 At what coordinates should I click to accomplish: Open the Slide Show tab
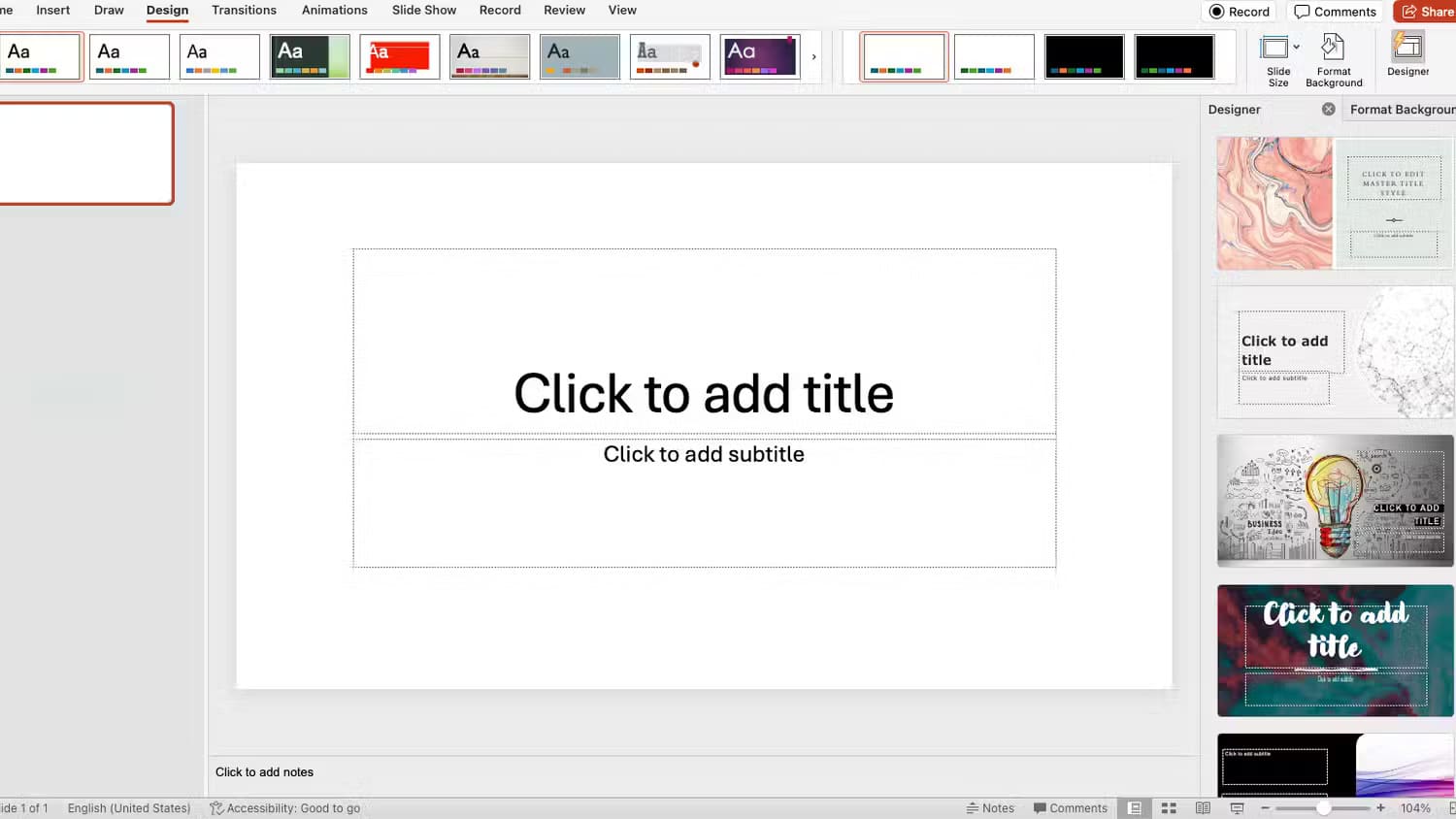click(423, 10)
